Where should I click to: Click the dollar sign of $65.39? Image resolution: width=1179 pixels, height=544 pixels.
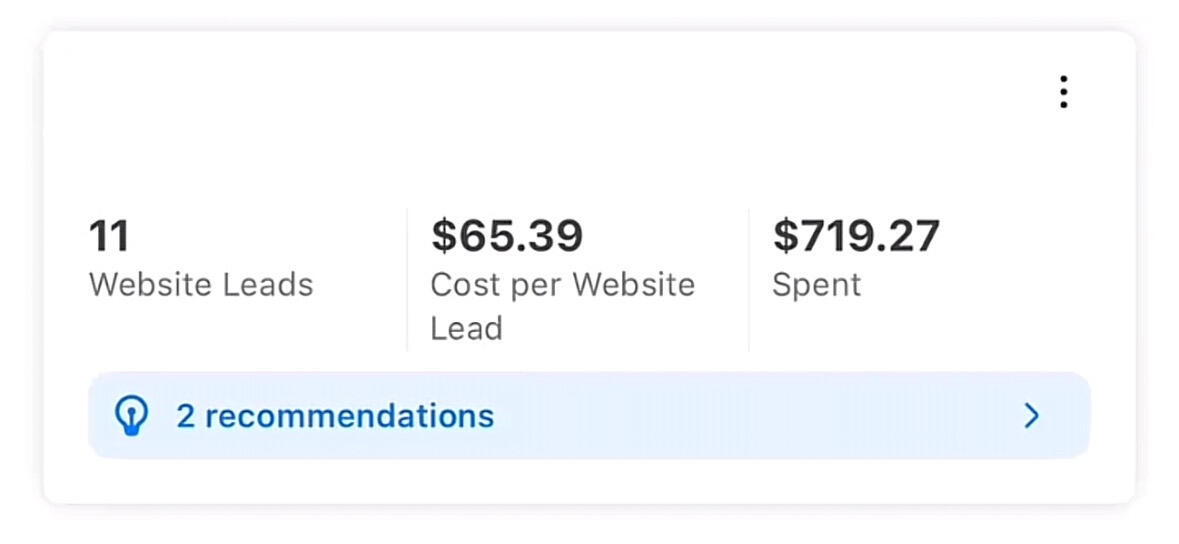443,237
